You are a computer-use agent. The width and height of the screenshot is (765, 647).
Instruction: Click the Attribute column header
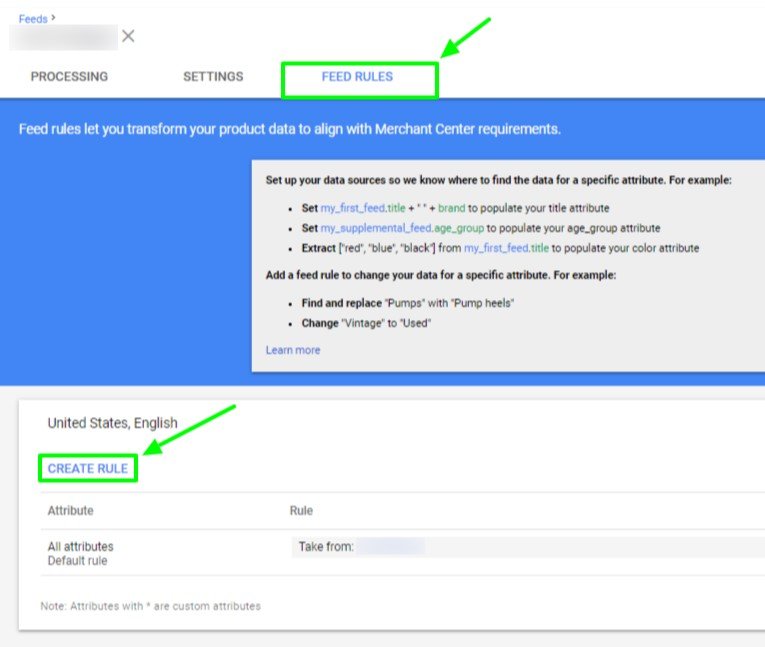point(70,511)
